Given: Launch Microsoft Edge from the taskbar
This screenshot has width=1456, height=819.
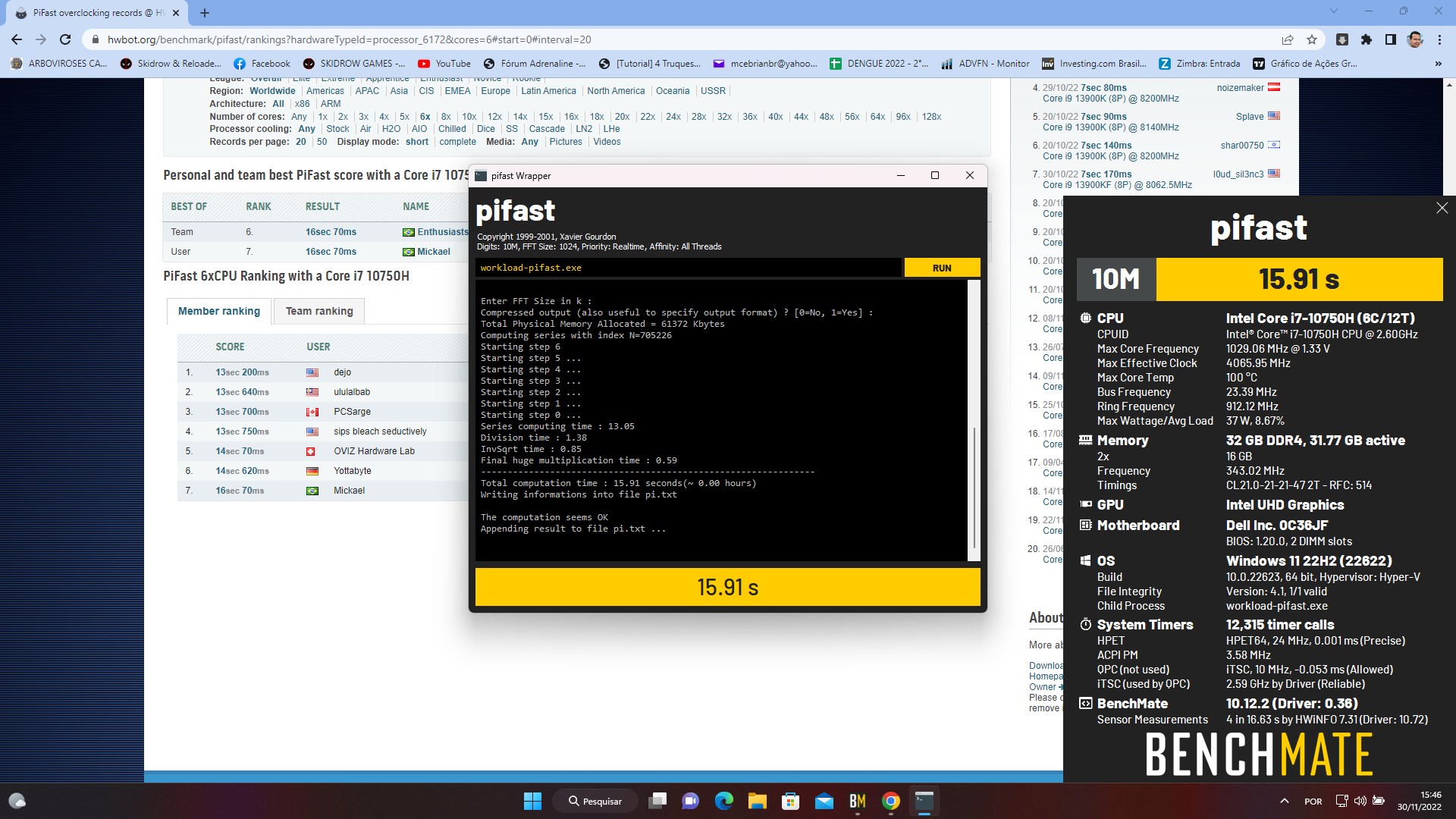Looking at the screenshot, I should click(x=724, y=801).
